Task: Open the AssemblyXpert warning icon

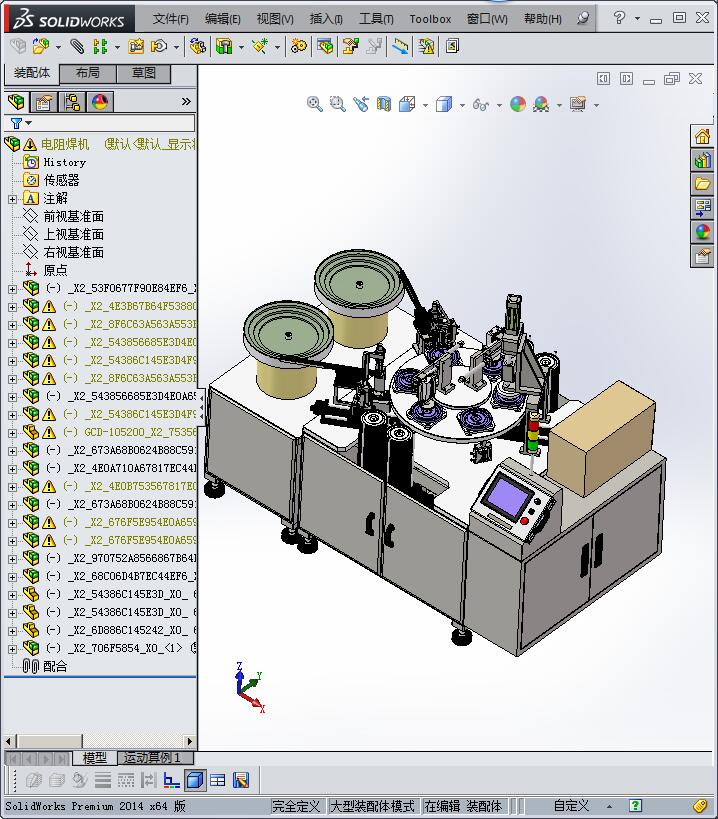Action: pos(426,46)
